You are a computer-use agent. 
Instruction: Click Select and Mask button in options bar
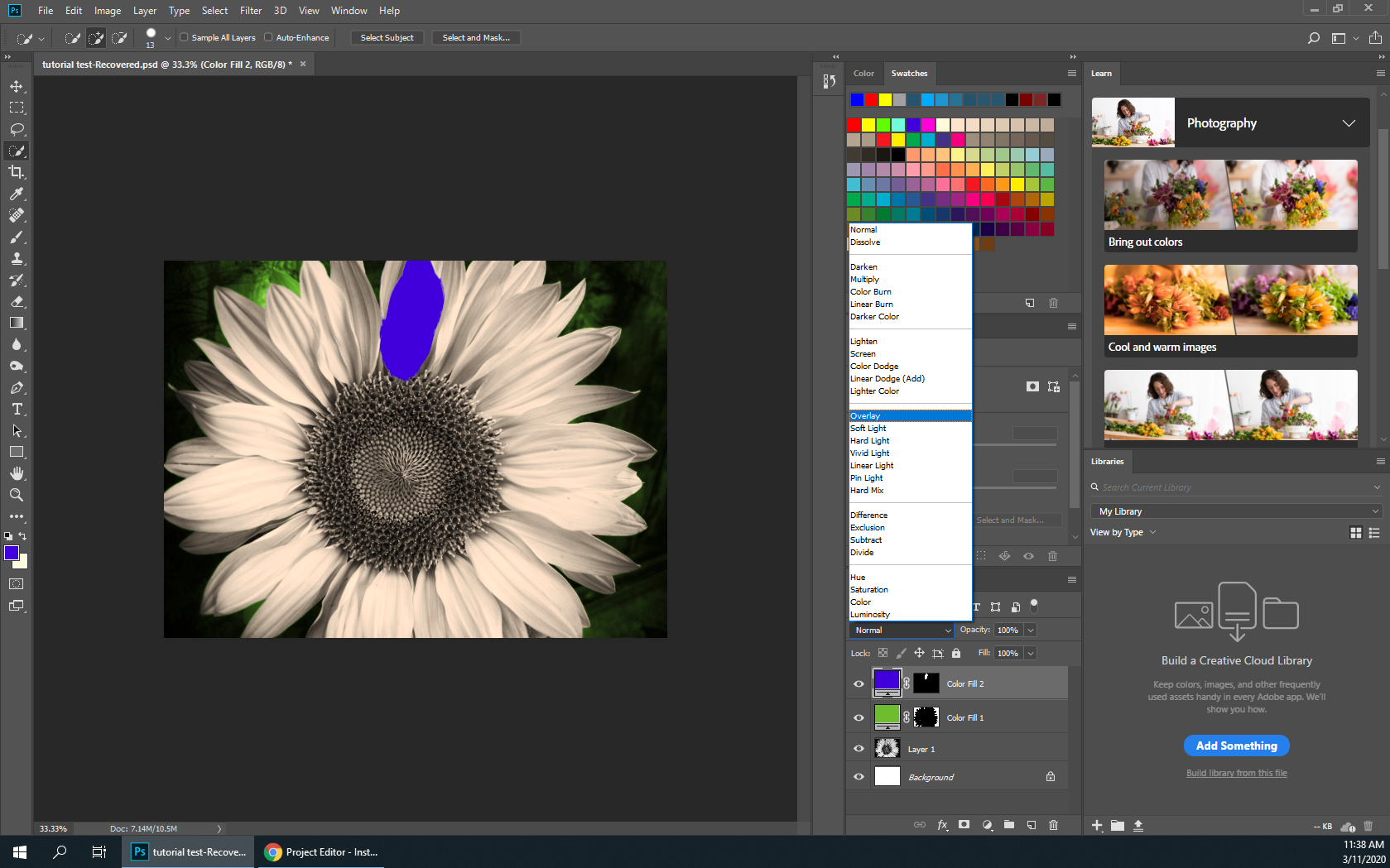(476, 38)
